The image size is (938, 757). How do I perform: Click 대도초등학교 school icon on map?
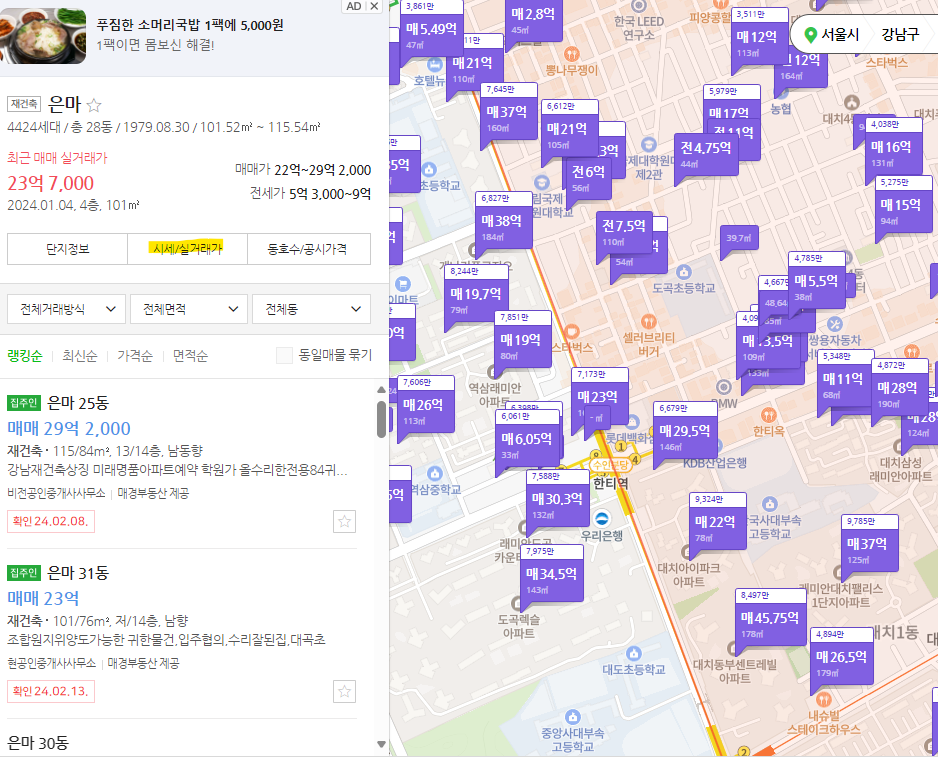634,653
